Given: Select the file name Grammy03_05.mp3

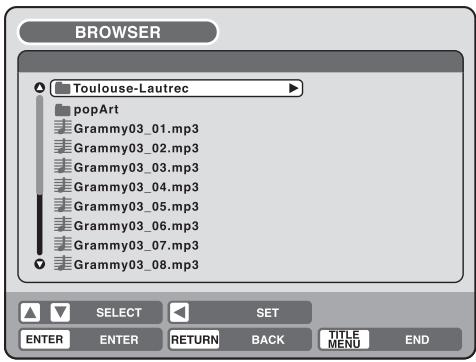Looking at the screenshot, I should (x=136, y=207).
